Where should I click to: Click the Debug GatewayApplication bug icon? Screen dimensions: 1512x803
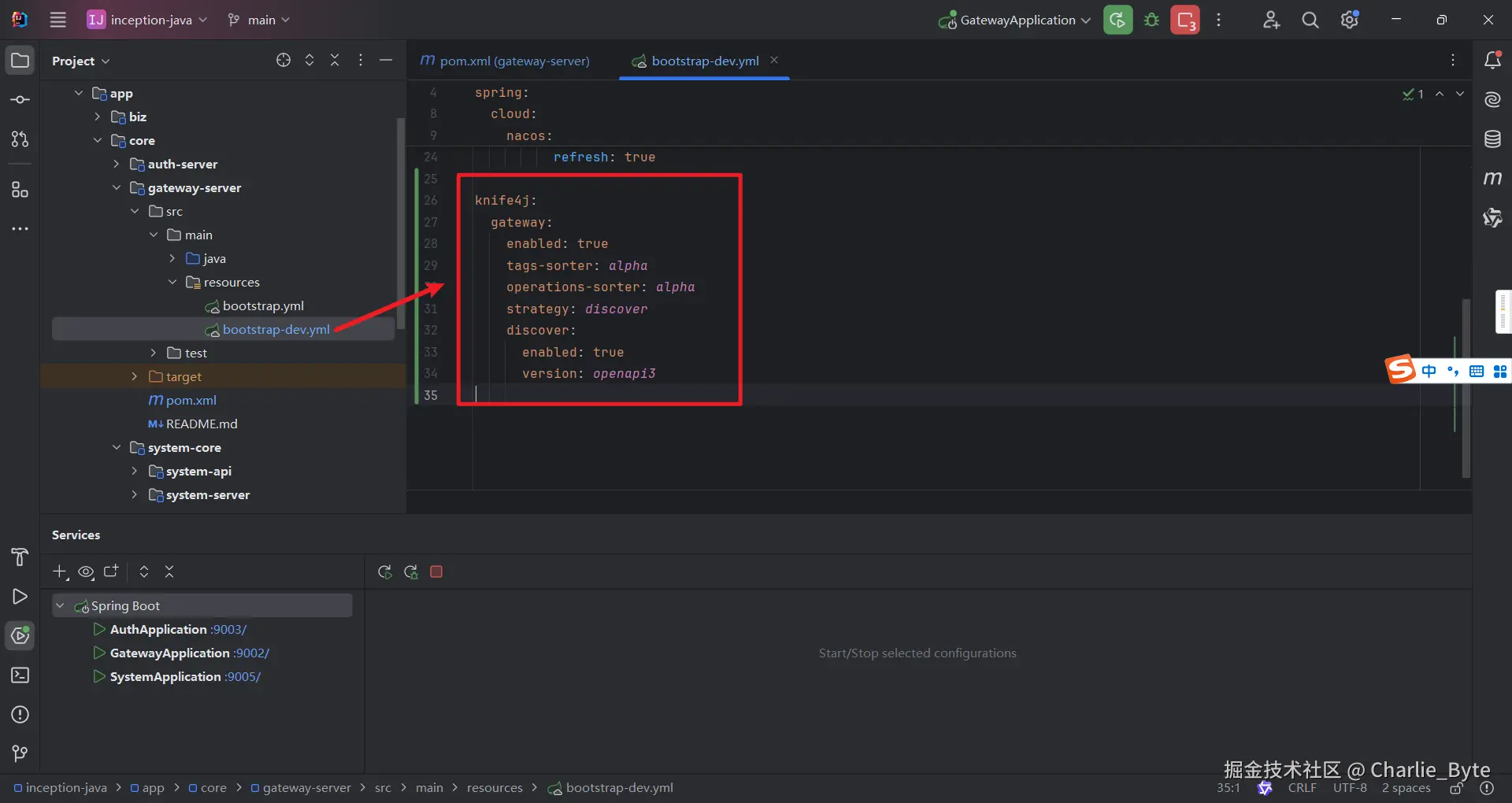[1151, 20]
